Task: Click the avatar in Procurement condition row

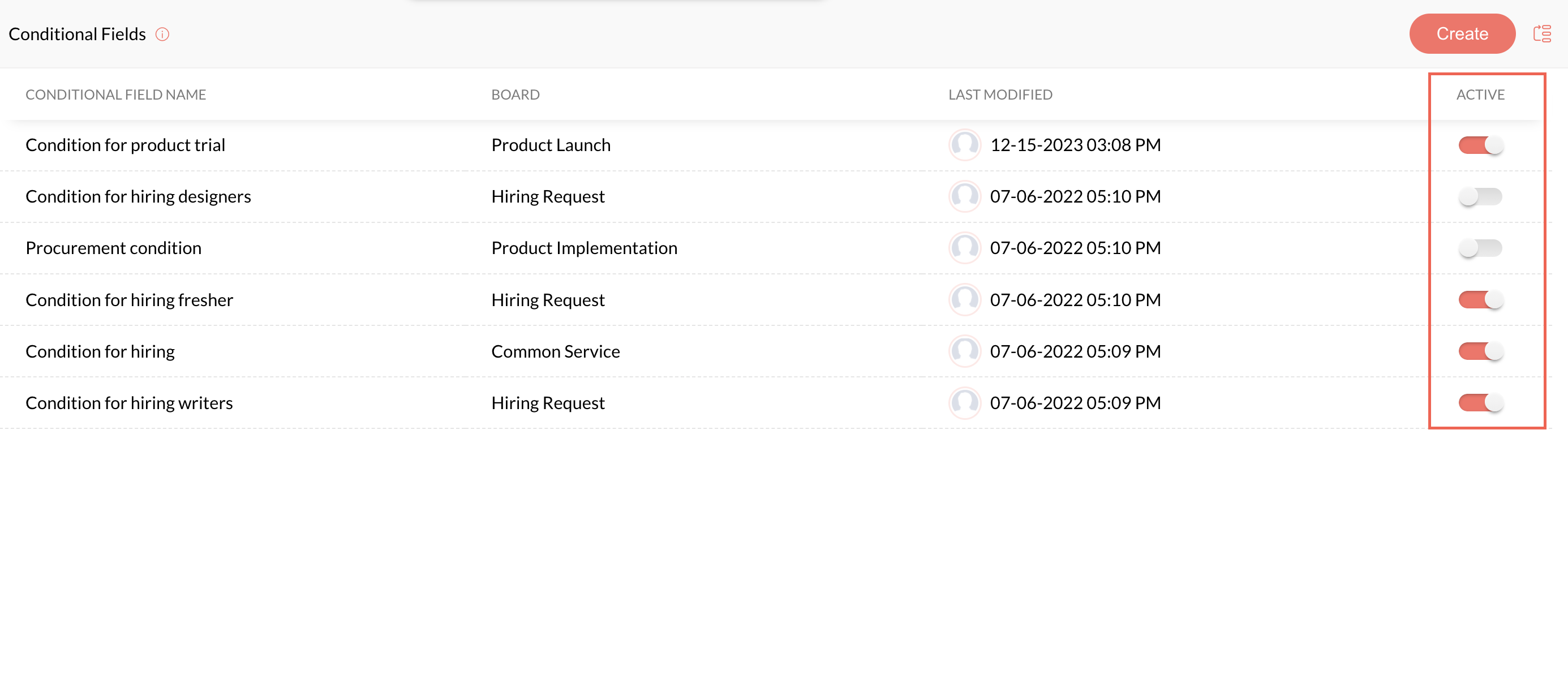Action: 964,248
